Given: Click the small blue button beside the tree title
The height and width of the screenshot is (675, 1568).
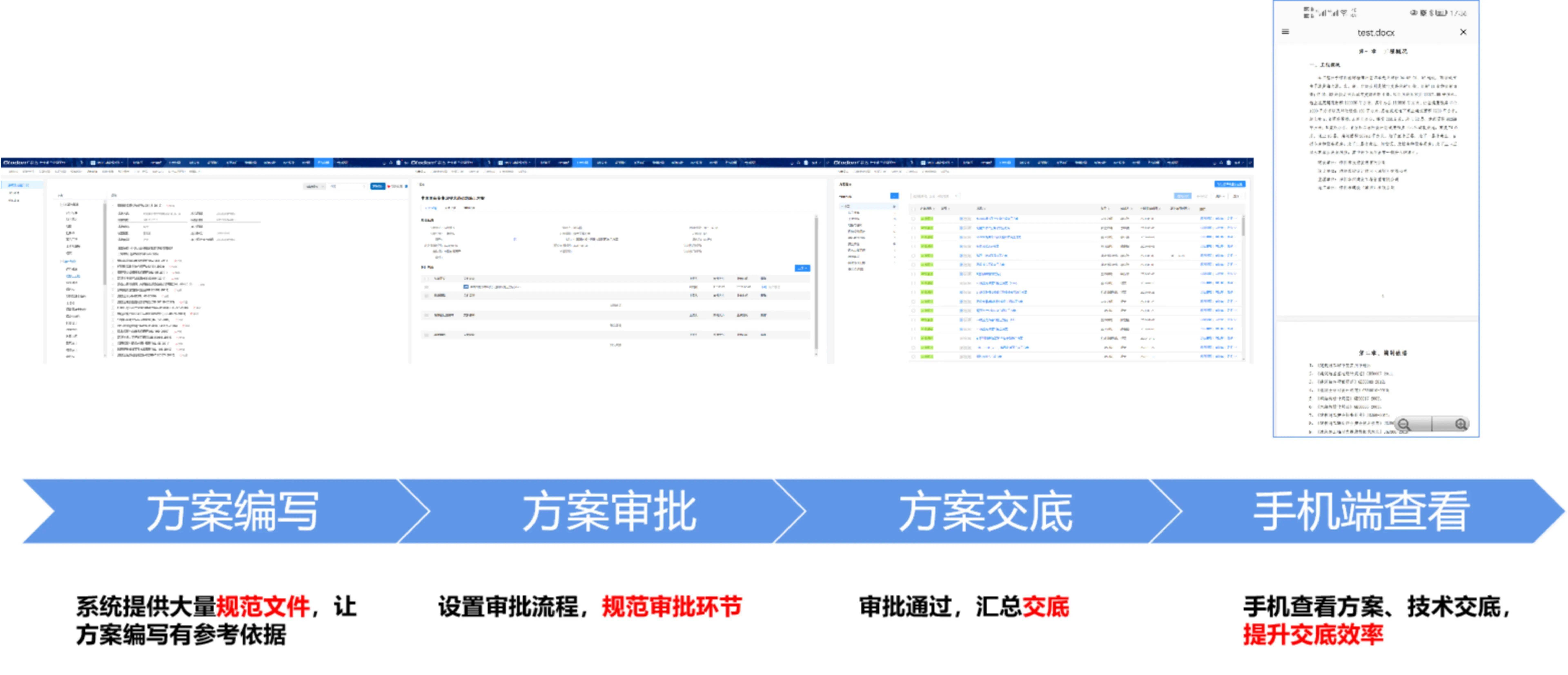Looking at the screenshot, I should click(x=894, y=196).
